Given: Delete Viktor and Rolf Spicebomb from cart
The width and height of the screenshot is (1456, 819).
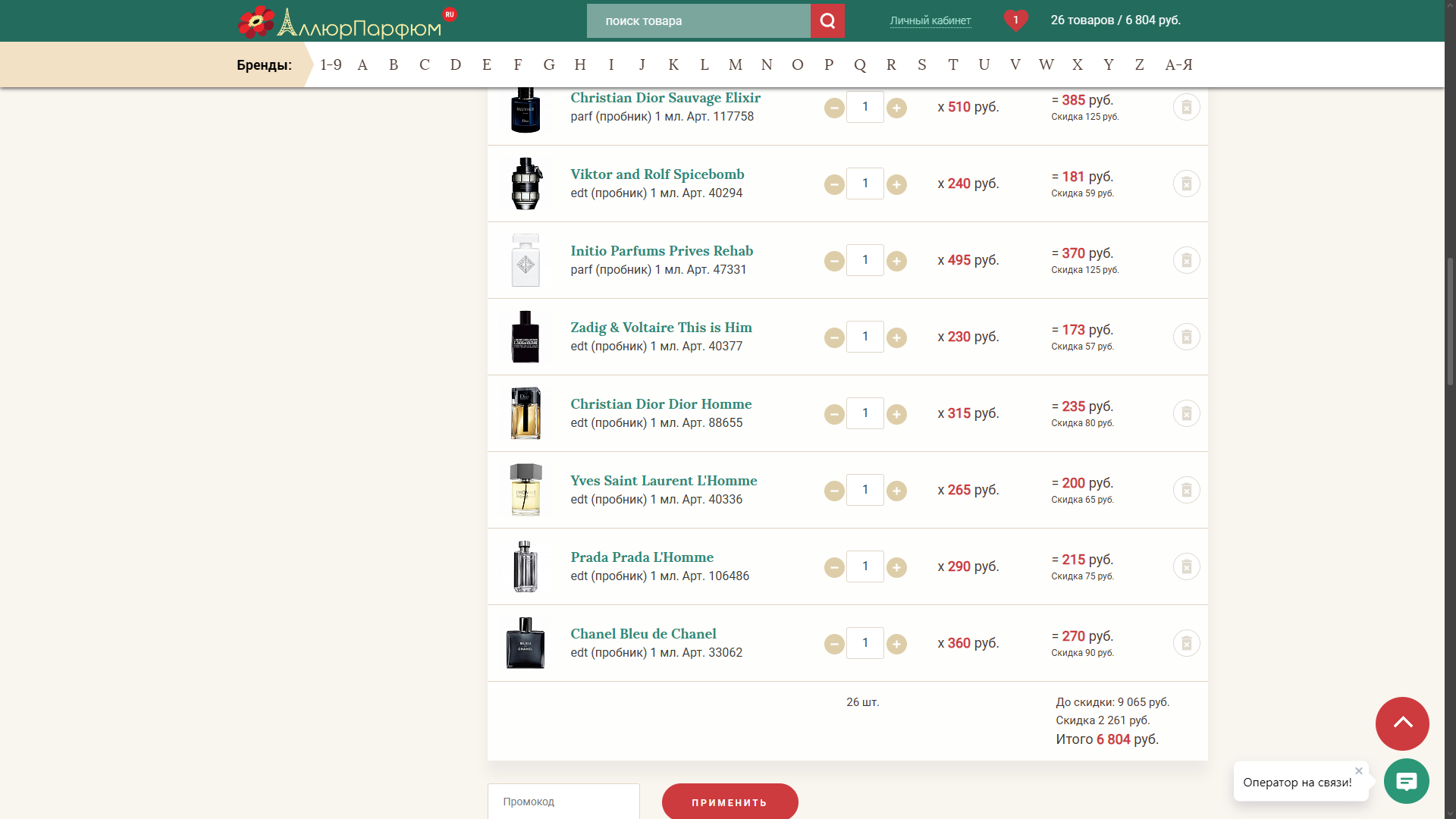Looking at the screenshot, I should coord(1186,184).
